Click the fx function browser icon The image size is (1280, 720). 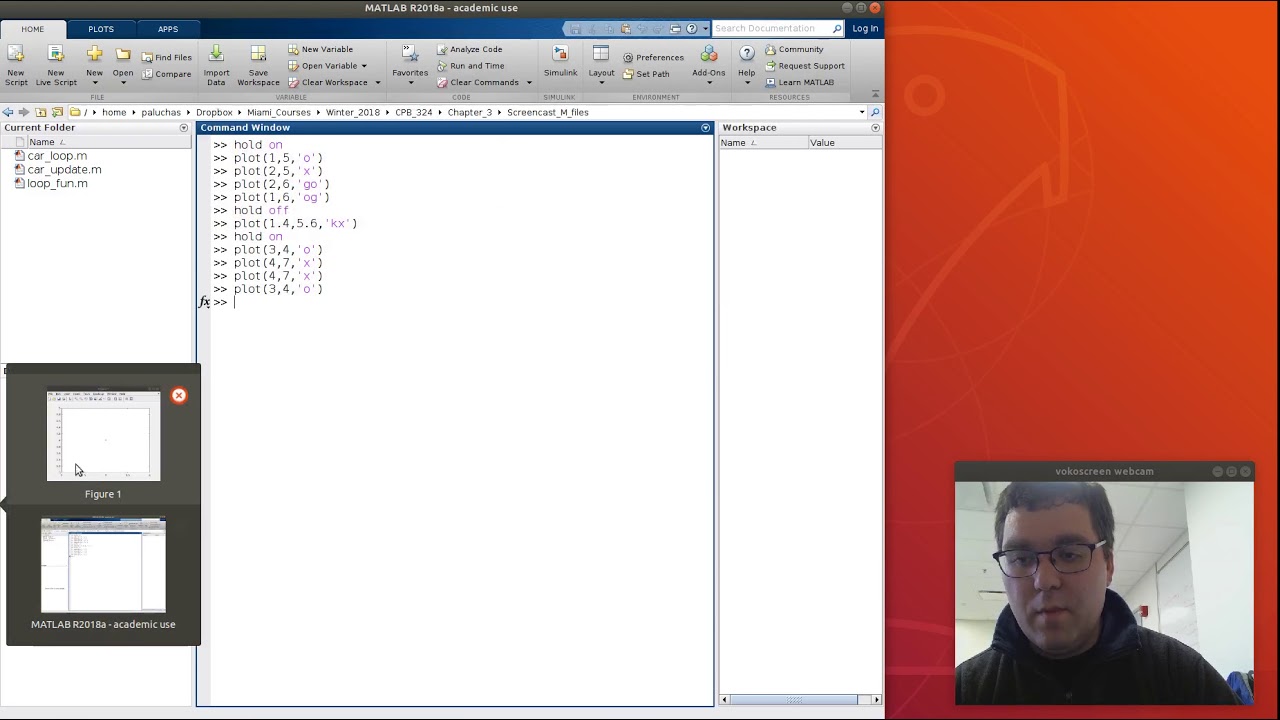coord(205,302)
